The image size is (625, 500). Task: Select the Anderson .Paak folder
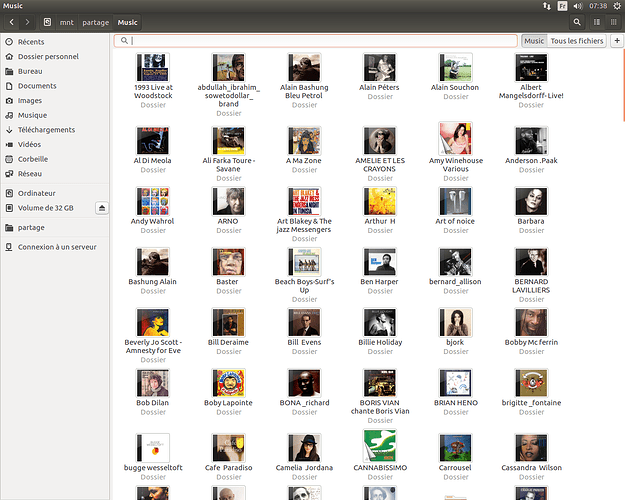531,150
